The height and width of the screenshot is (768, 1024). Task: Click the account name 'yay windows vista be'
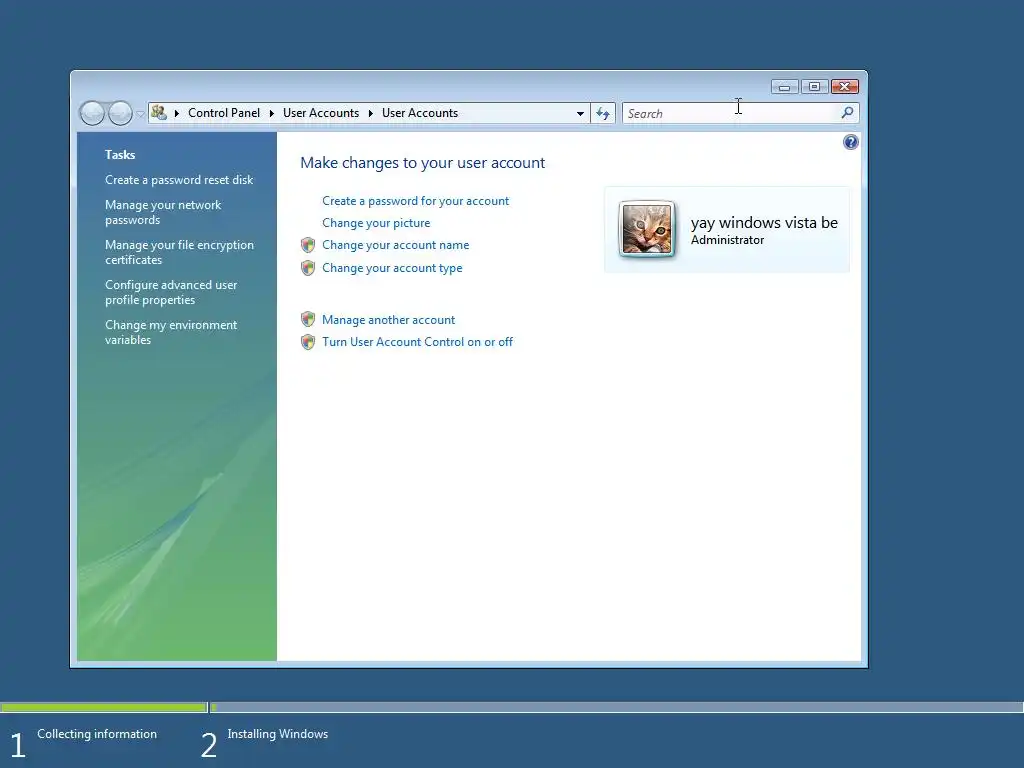pyautogui.click(x=764, y=223)
